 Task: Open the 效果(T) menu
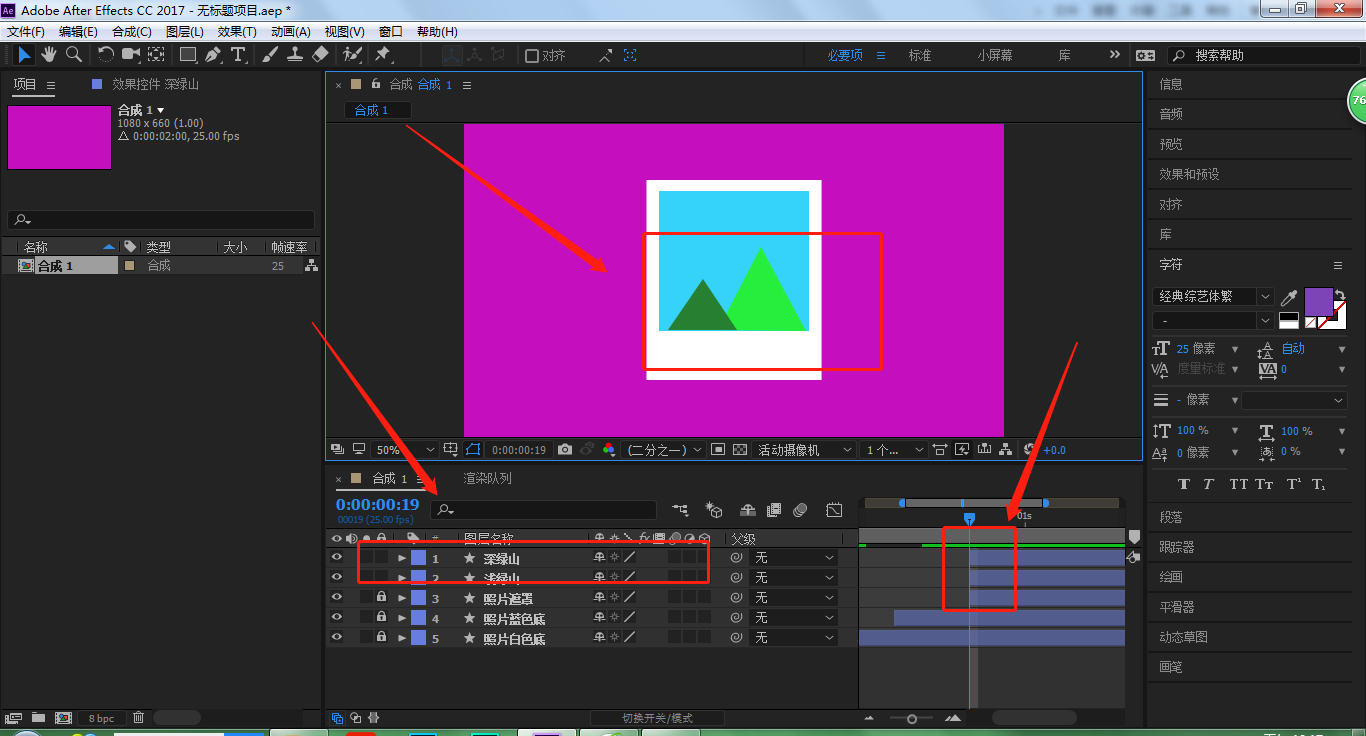[237, 32]
